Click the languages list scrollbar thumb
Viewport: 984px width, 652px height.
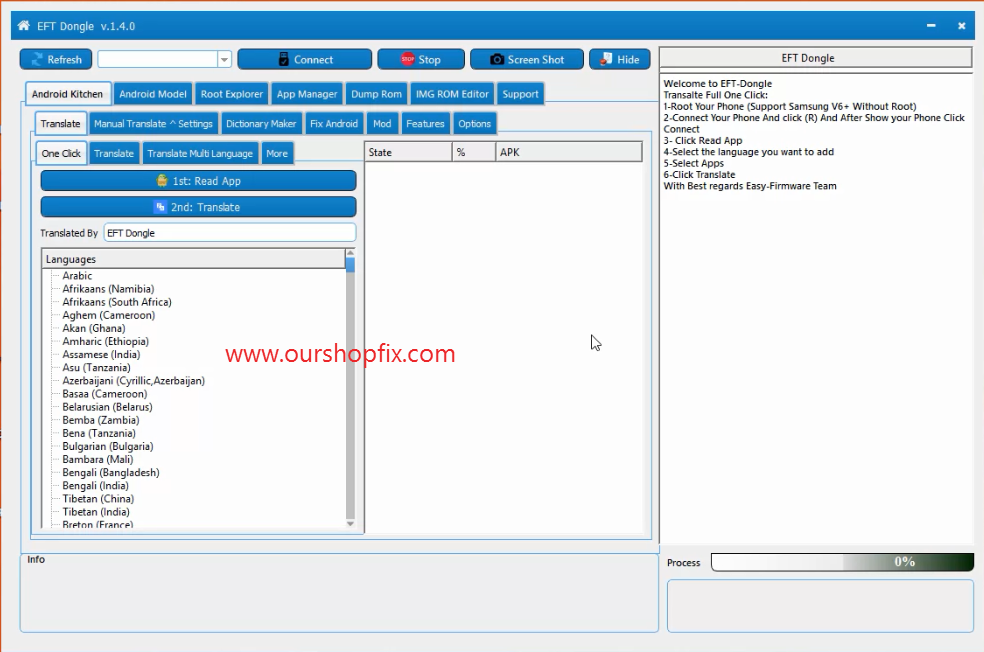click(x=350, y=265)
